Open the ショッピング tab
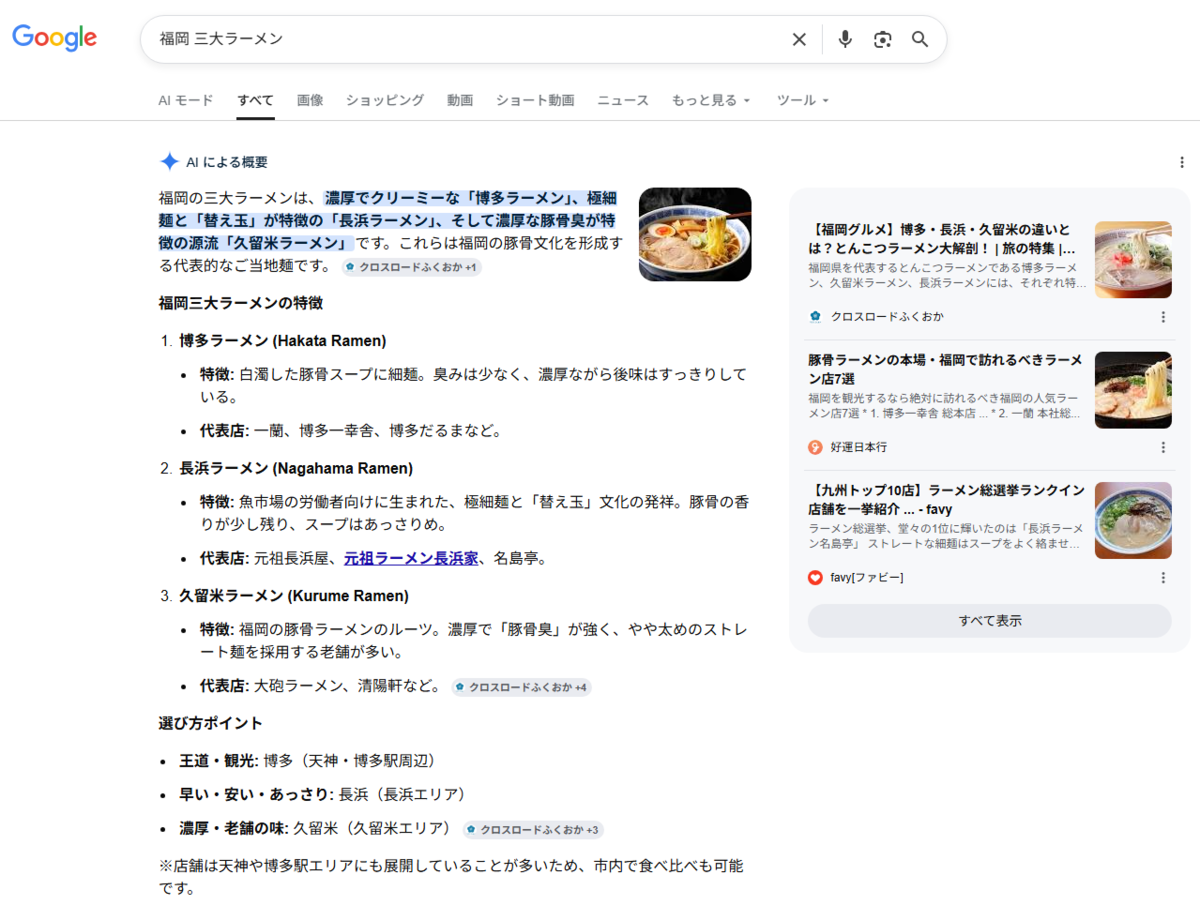The height and width of the screenshot is (905, 1200). 385,100
